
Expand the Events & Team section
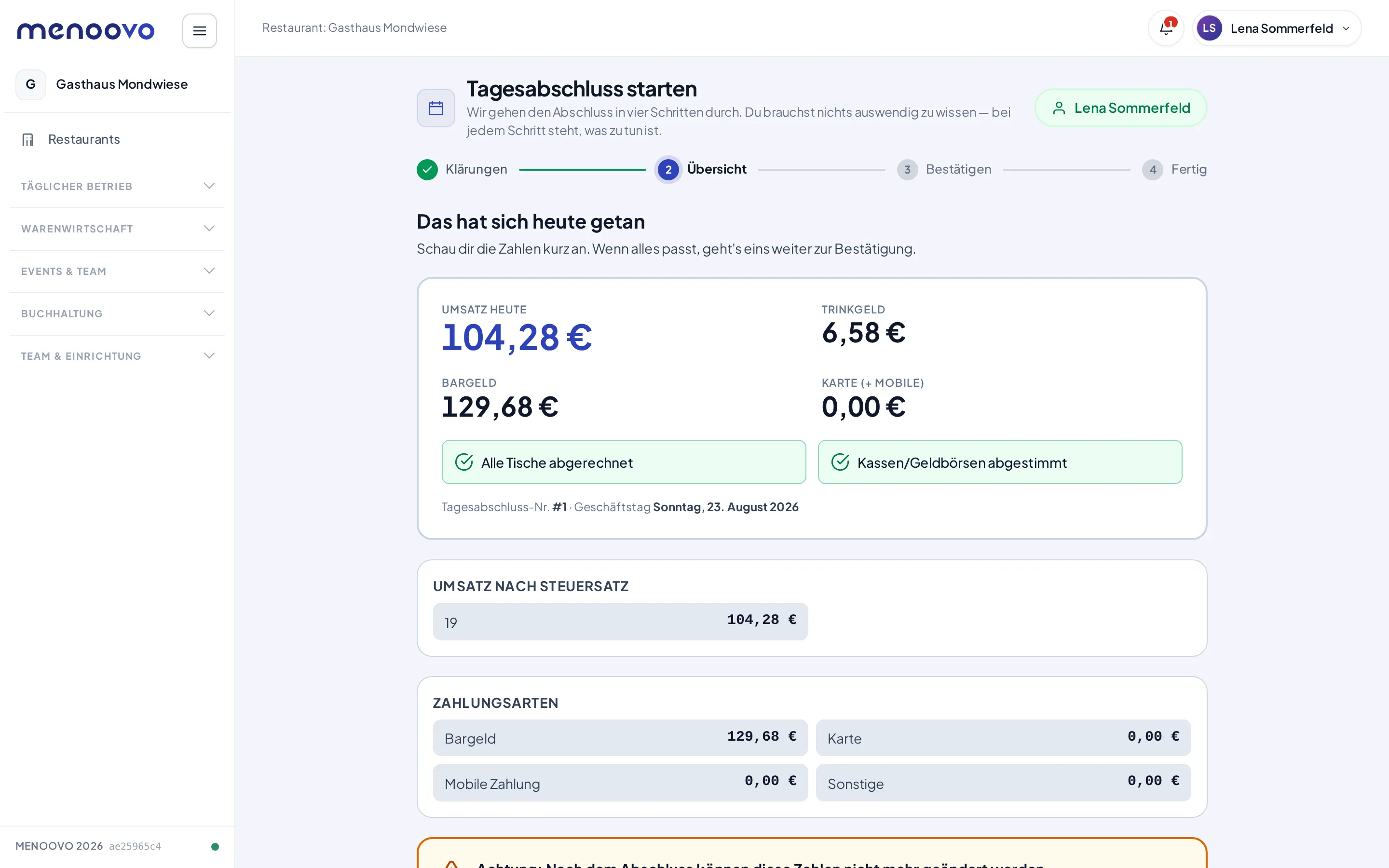tap(117, 271)
